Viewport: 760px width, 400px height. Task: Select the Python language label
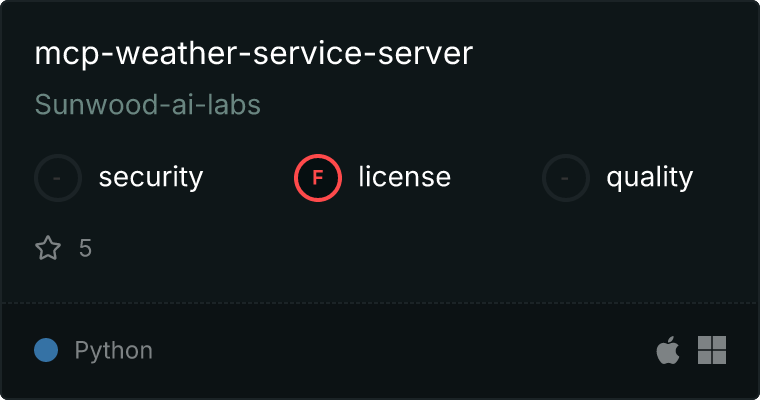pyautogui.click(x=113, y=351)
